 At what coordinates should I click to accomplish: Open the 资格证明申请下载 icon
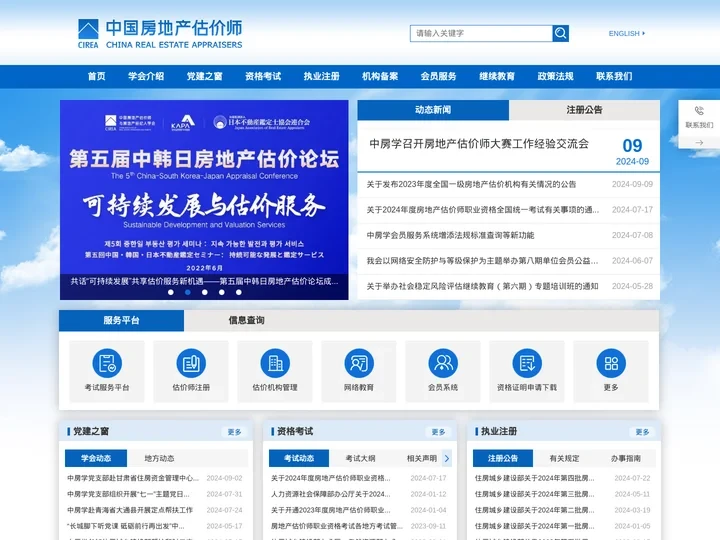point(527,363)
